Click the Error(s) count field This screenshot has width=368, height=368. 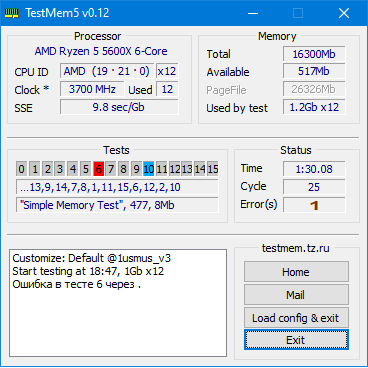(x=314, y=205)
